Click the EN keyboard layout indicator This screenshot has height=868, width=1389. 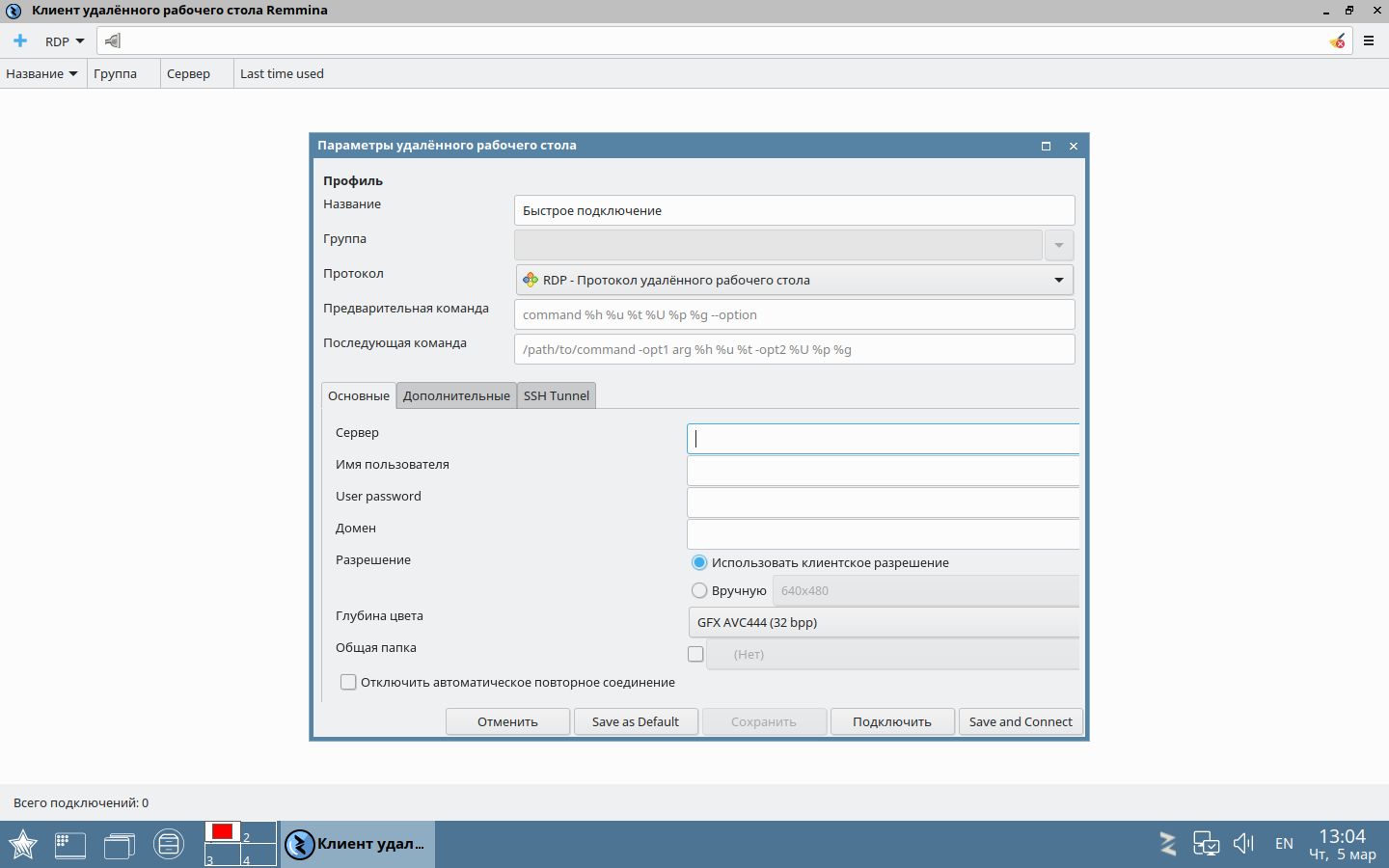click(x=1284, y=844)
